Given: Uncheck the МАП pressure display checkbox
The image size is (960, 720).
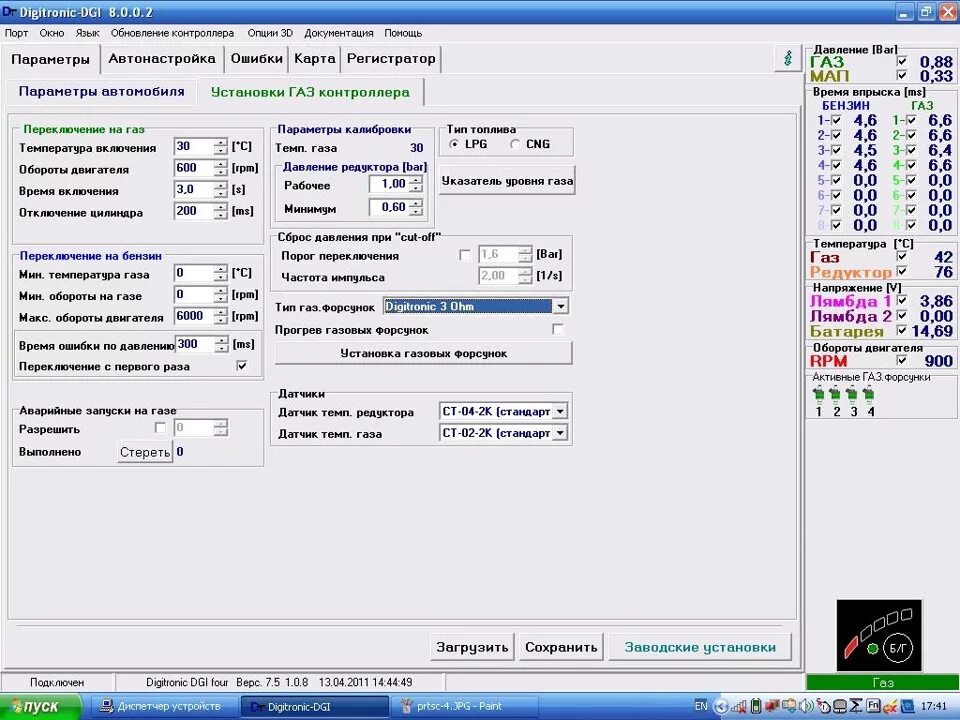Looking at the screenshot, I should tap(901, 75).
